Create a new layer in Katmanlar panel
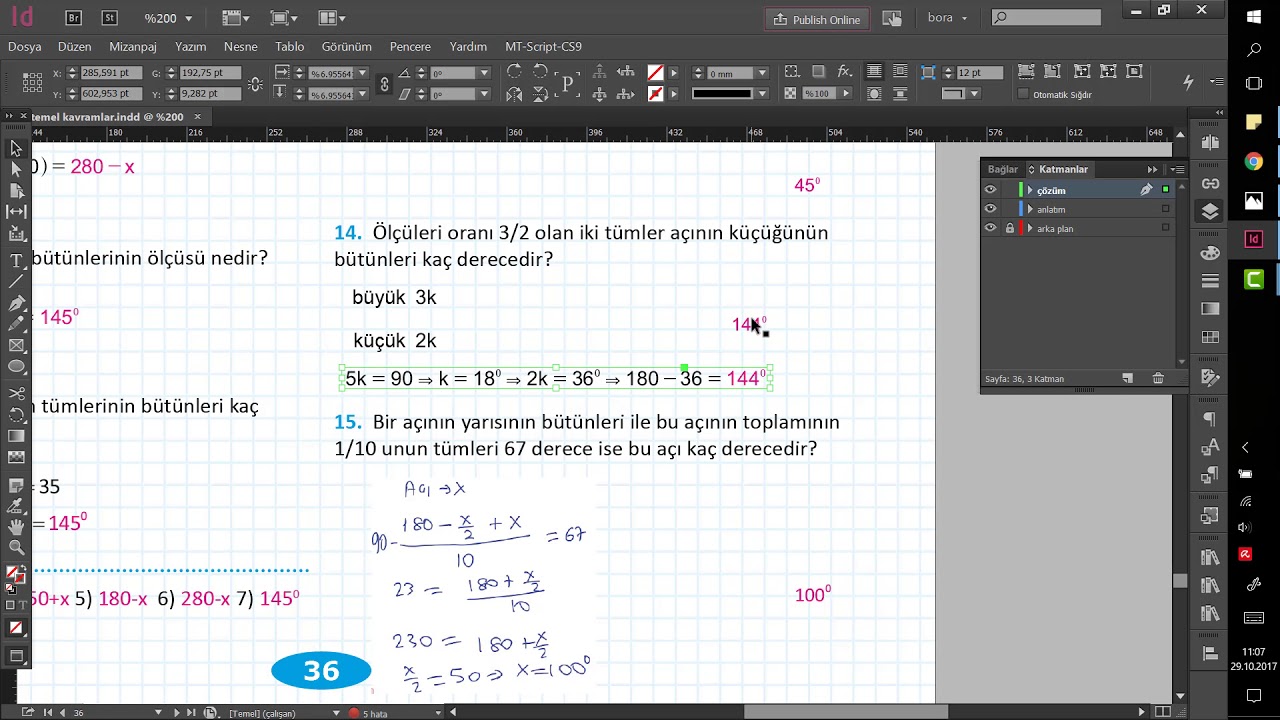Screen dimensions: 1280x720 pyautogui.click(x=1128, y=379)
